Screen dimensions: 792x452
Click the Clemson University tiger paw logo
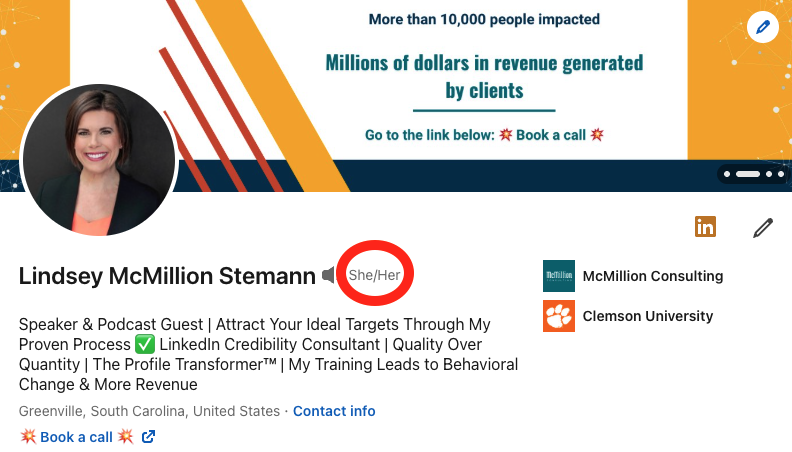point(559,316)
